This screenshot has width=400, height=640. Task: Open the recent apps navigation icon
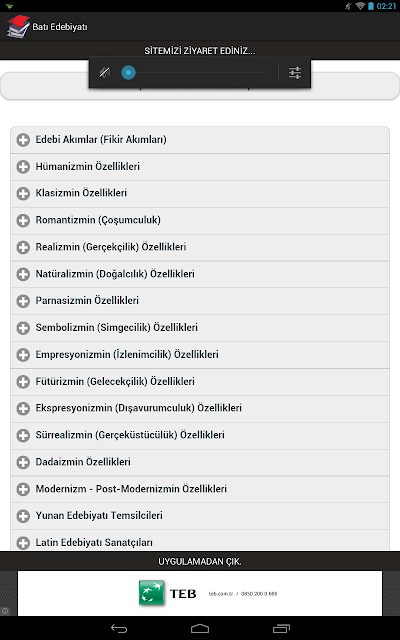click(281, 629)
